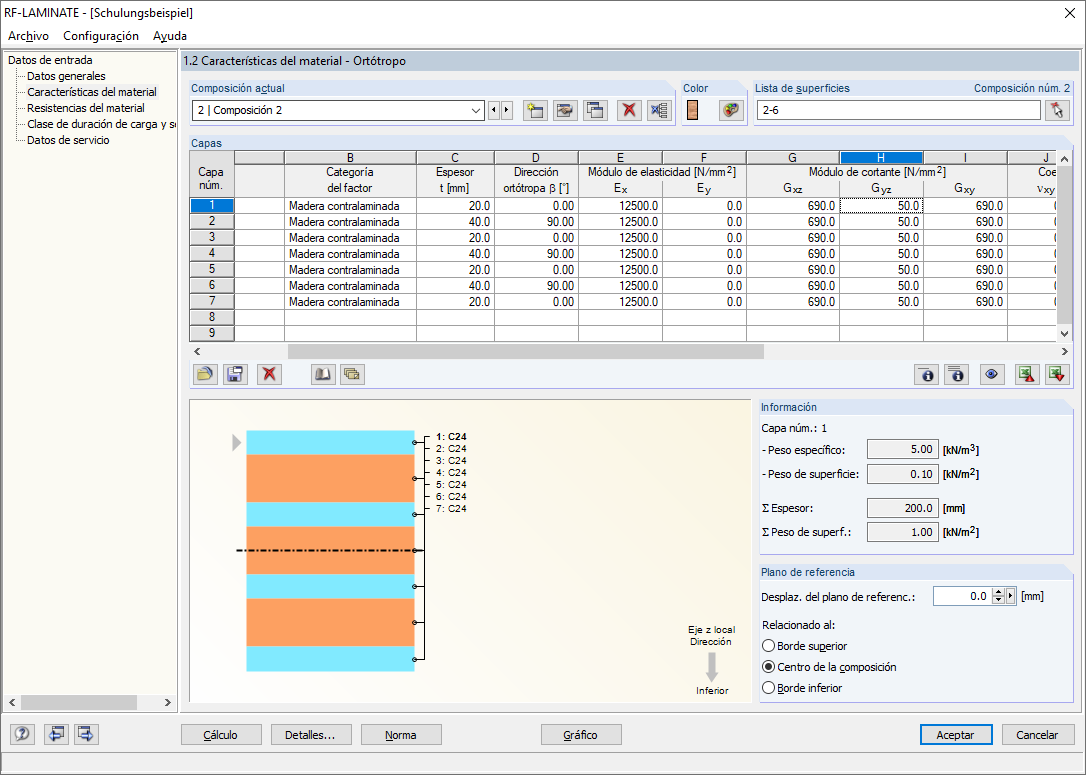Create a new composition

535,110
